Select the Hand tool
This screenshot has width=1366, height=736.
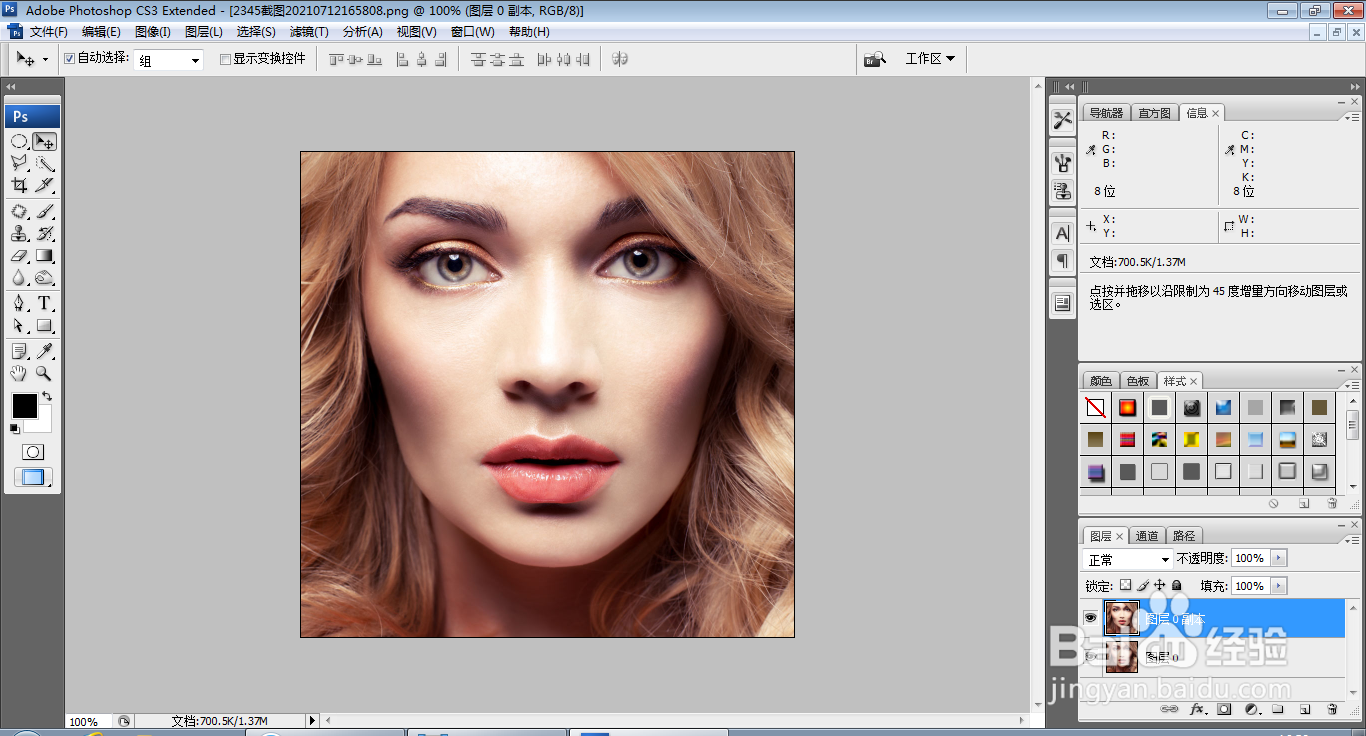click(19, 374)
